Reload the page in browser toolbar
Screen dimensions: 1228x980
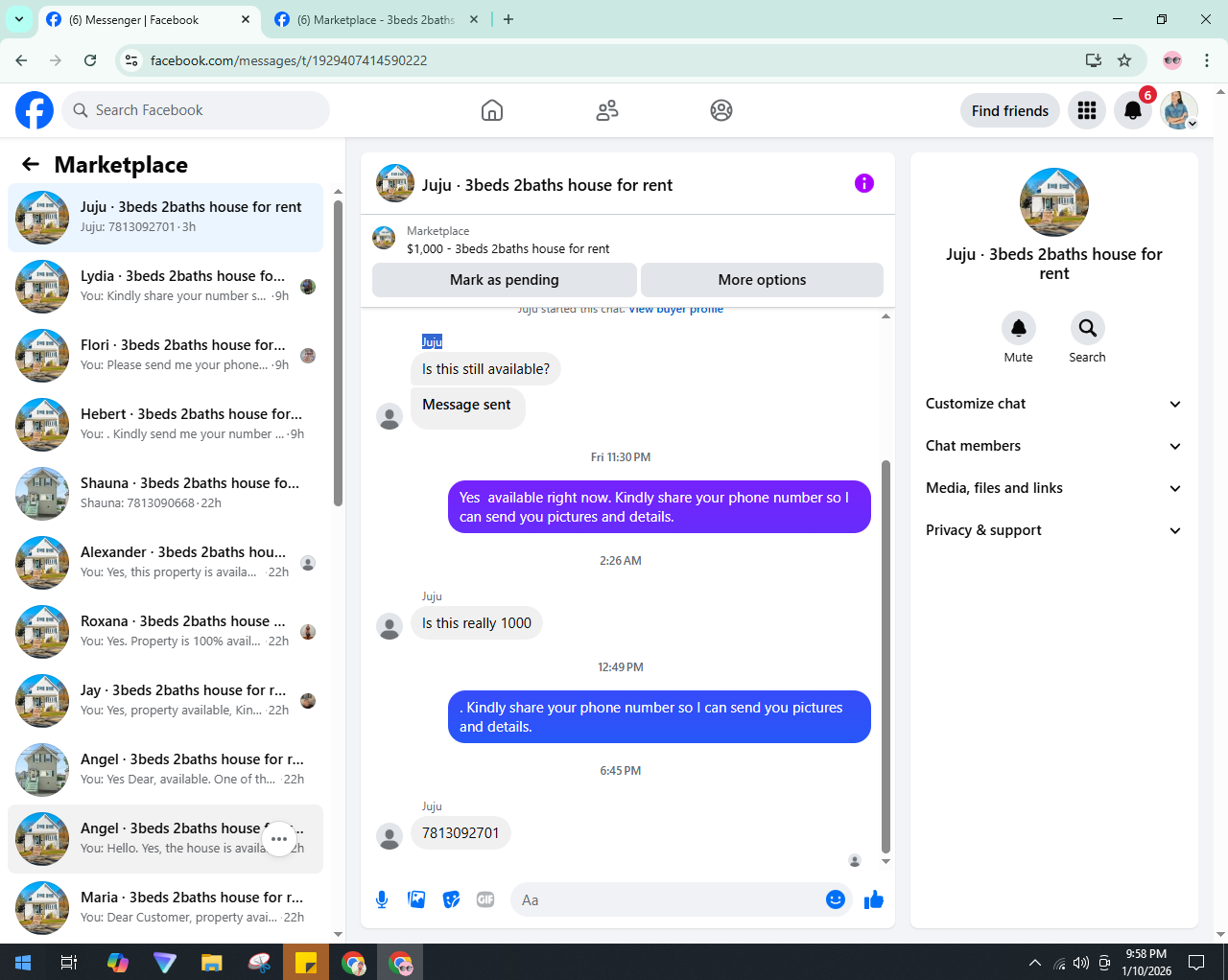click(90, 60)
